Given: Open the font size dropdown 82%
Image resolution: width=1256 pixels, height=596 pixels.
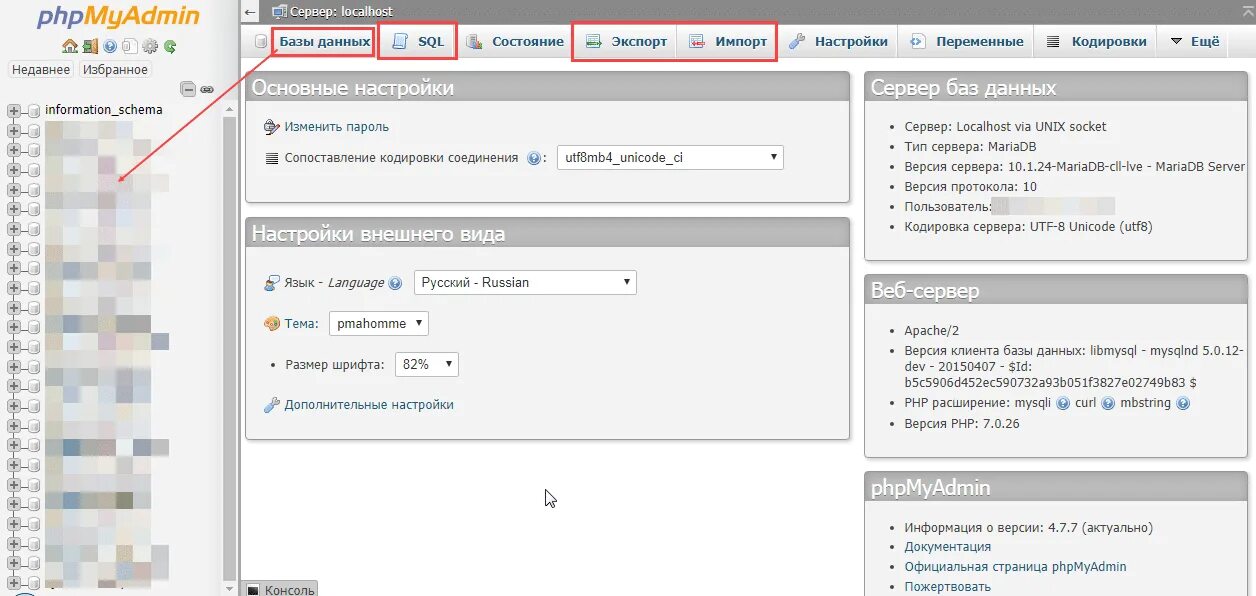Looking at the screenshot, I should click(427, 365).
